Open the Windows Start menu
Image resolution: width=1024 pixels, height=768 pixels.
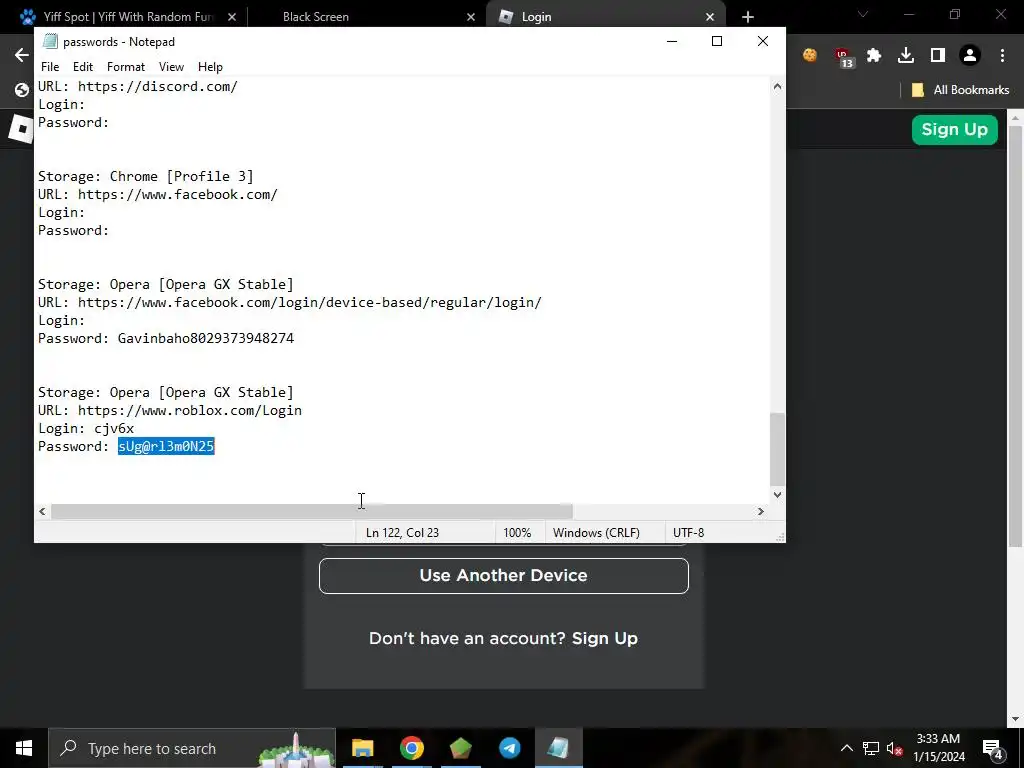click(24, 748)
